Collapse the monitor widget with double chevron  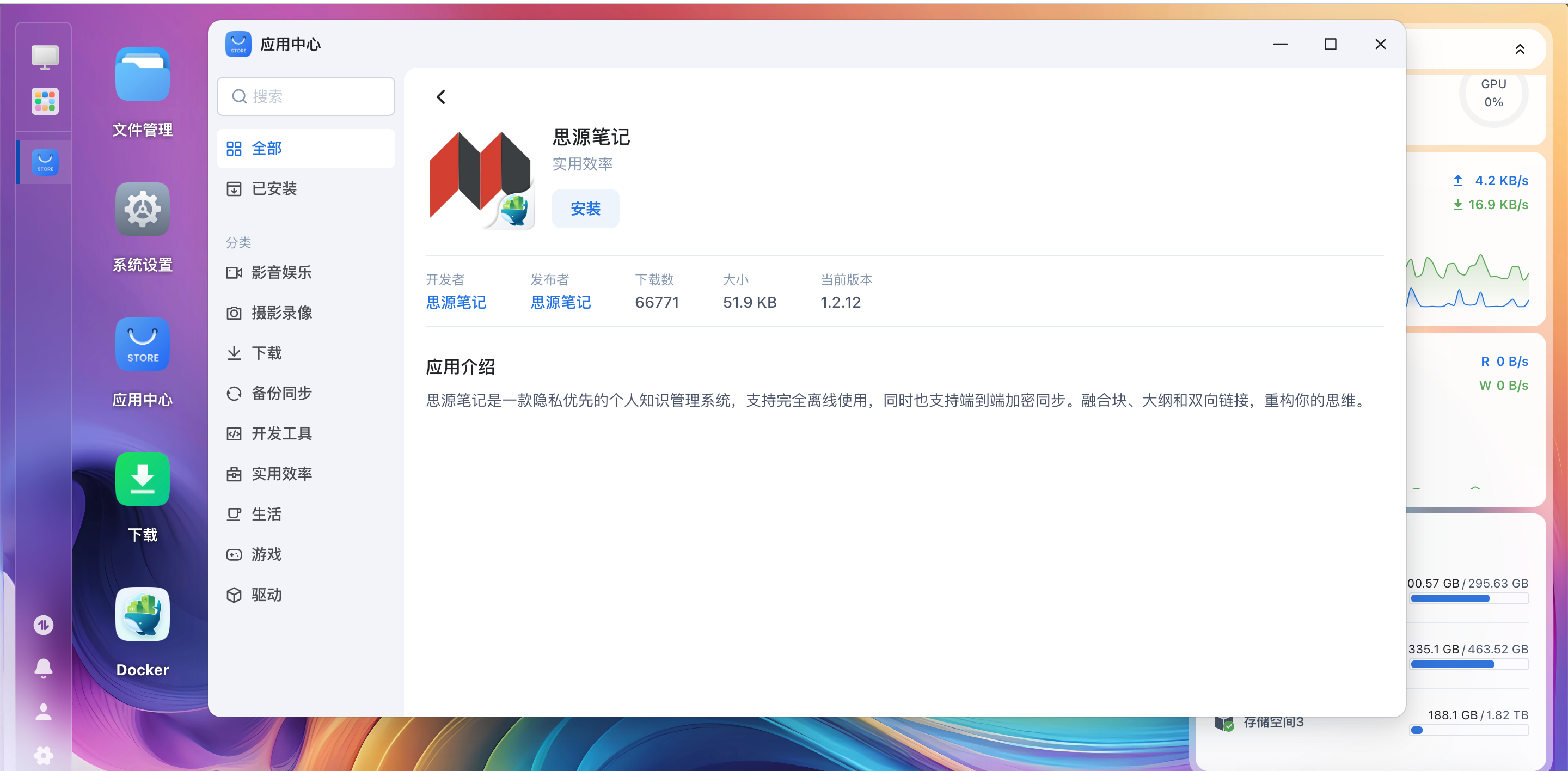tap(1520, 50)
